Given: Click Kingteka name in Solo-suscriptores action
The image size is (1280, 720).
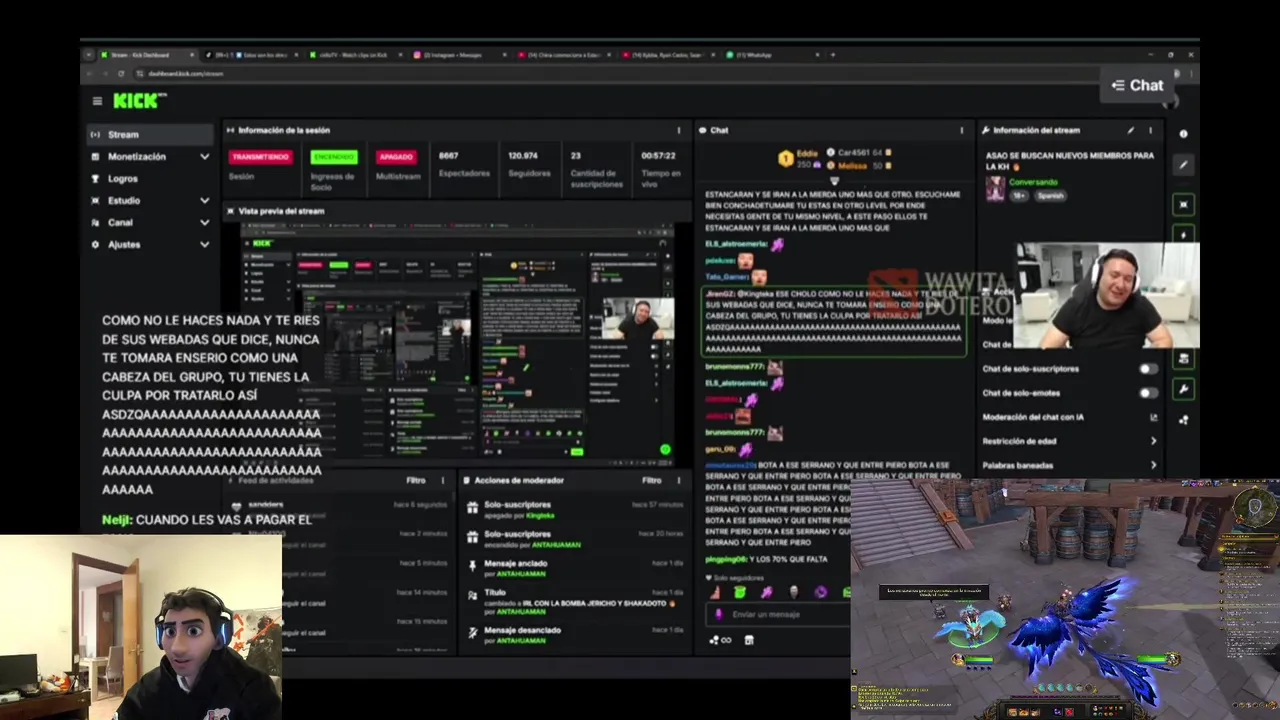Looking at the screenshot, I should tap(540, 516).
